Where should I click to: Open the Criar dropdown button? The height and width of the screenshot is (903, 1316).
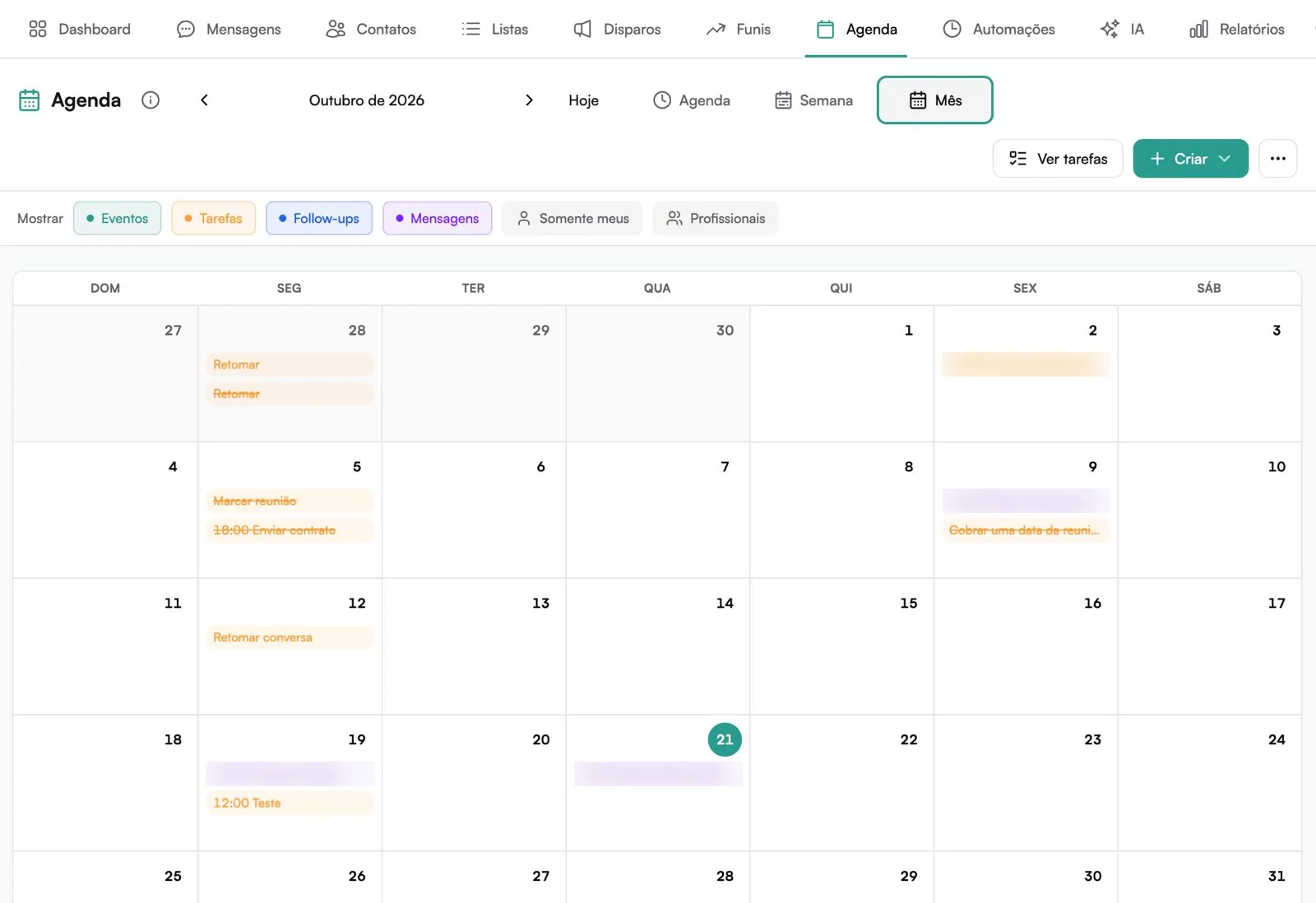[x=1190, y=159]
